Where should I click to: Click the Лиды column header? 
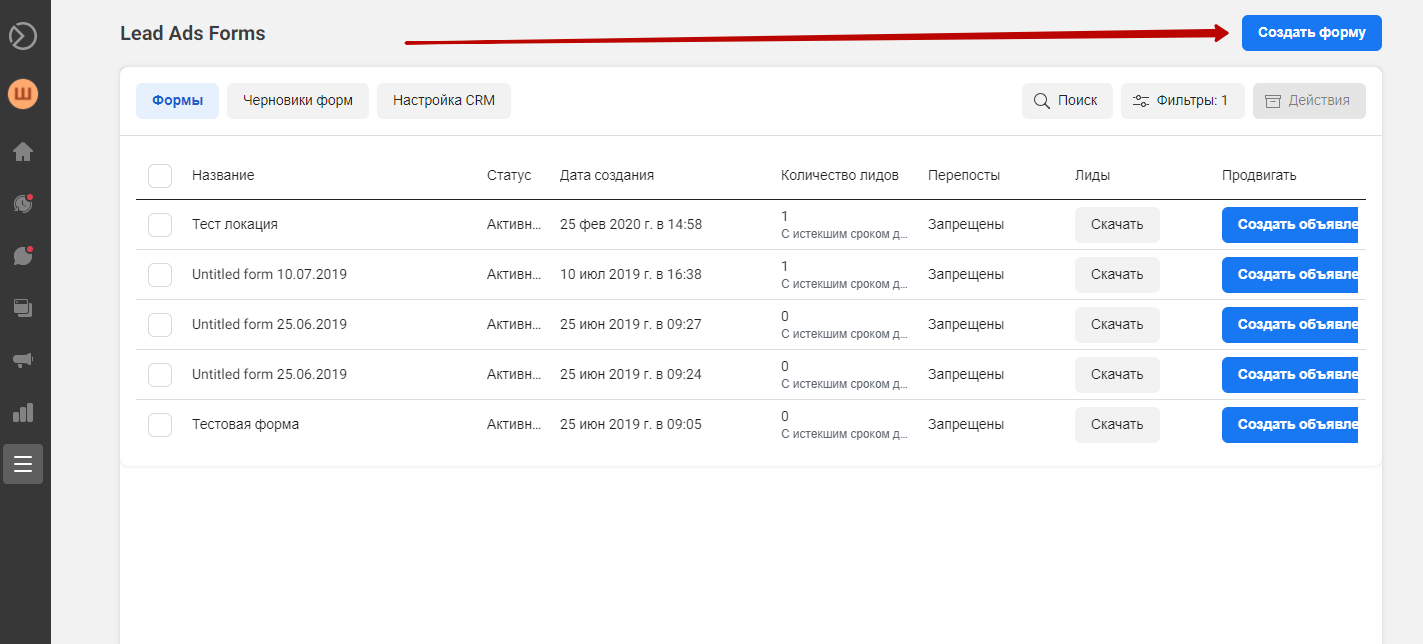[x=1093, y=175]
